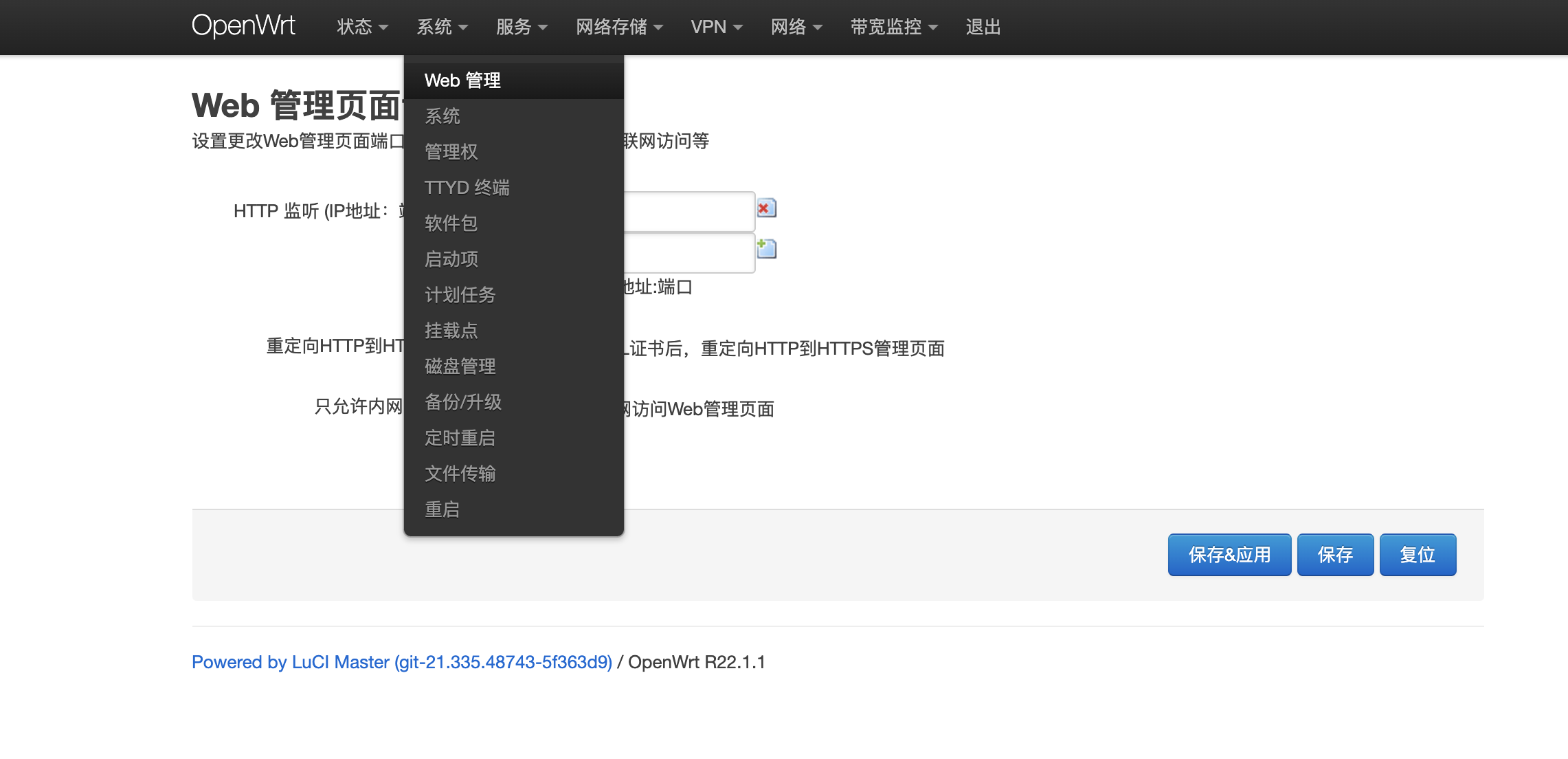The width and height of the screenshot is (1568, 759).
Task: Choose 定时重启 in the dropdown
Action: [514, 438]
